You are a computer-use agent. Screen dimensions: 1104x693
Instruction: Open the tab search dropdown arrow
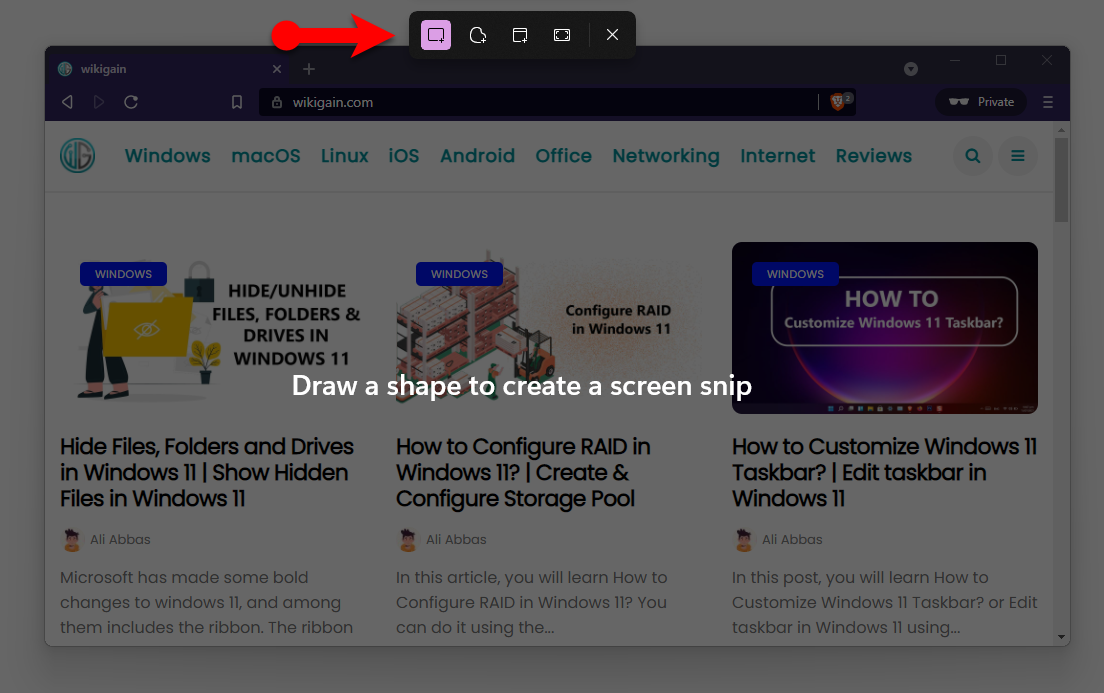(x=911, y=69)
